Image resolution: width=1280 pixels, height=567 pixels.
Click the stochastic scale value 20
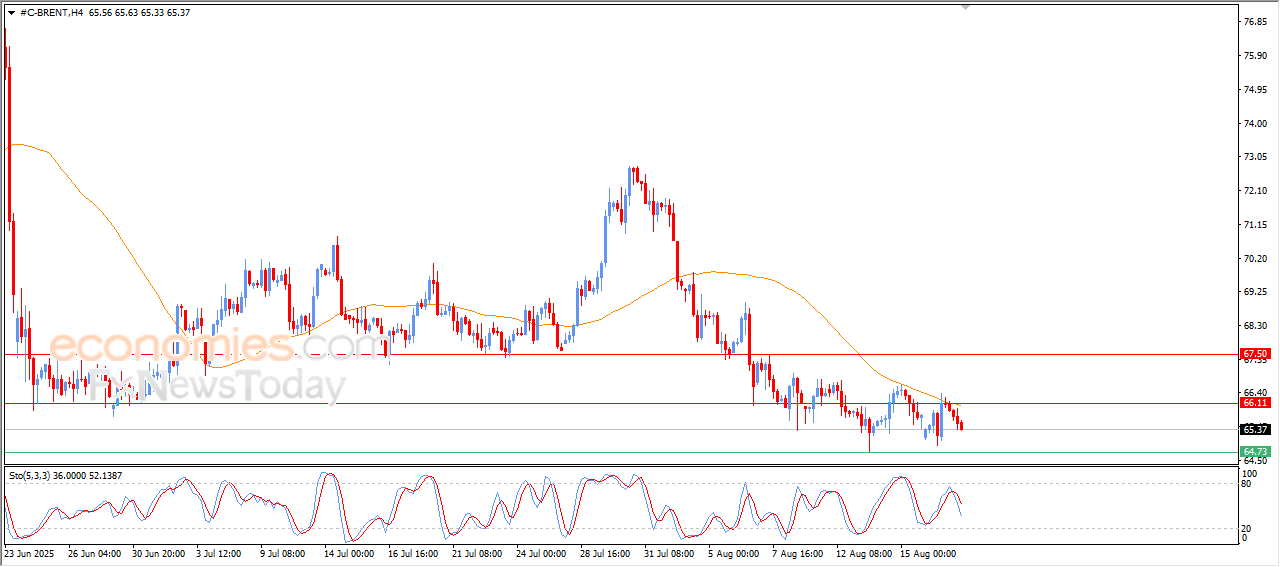click(1246, 528)
